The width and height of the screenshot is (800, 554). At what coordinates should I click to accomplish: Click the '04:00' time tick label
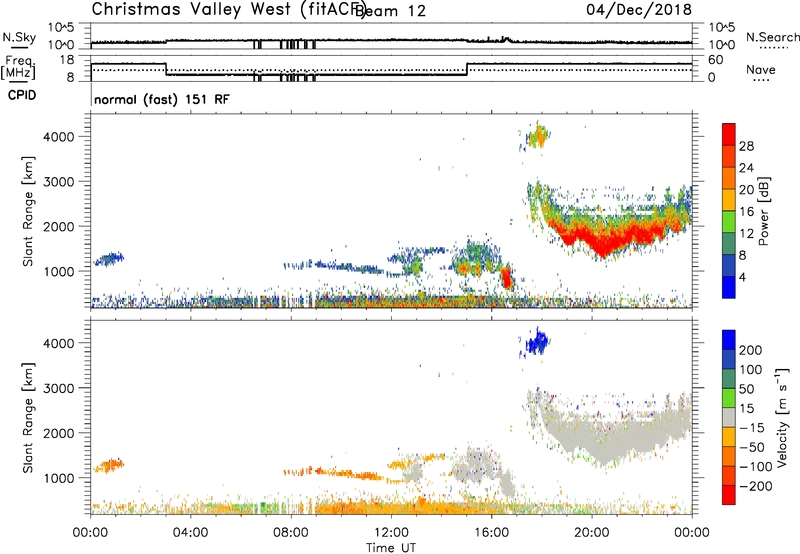190,533
